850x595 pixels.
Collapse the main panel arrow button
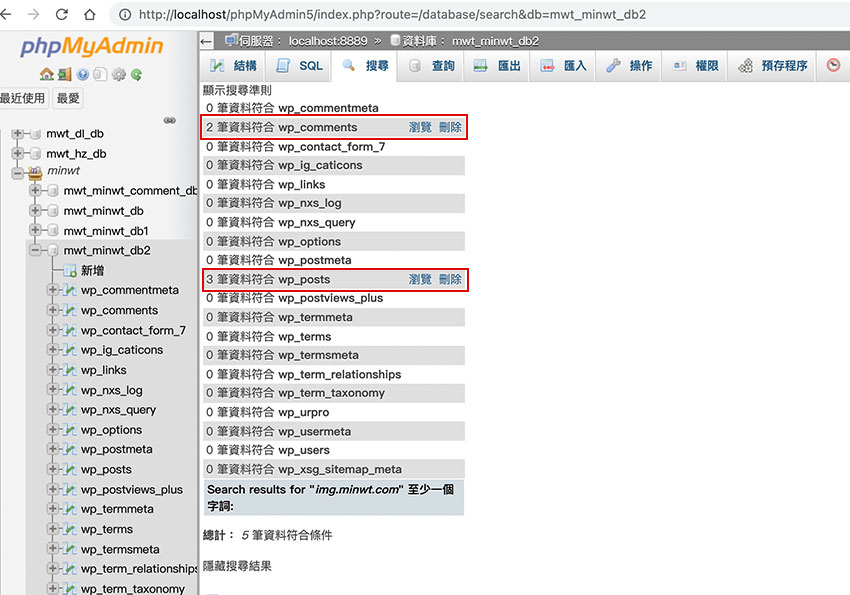click(x=206, y=41)
